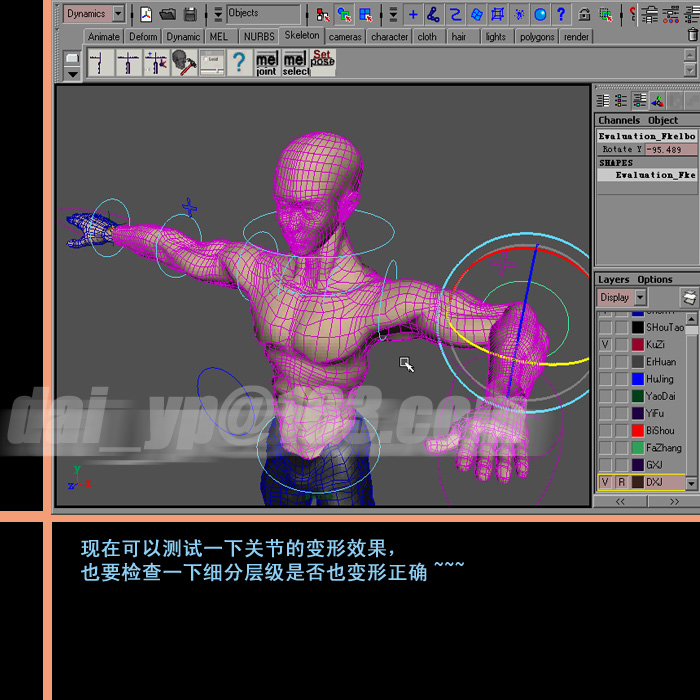Run the mel select shelf script
Screen dimensions: 700x700
295,63
